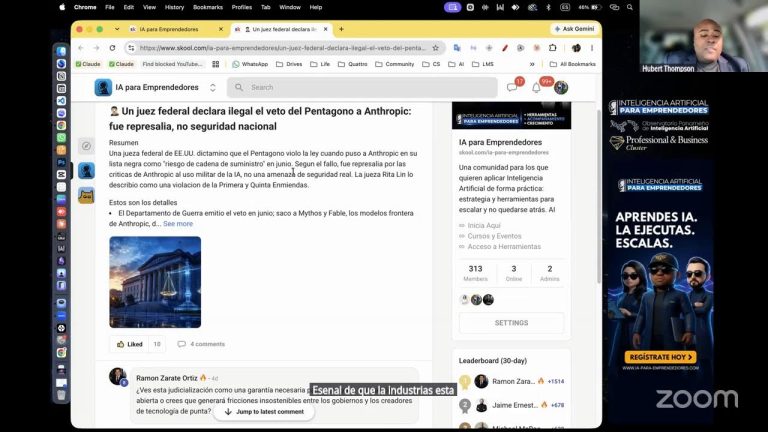Viewport: 768px width, 432px height.
Task: Click Ramon Zarate Ortiz's comment avatar
Action: pyautogui.click(x=118, y=376)
